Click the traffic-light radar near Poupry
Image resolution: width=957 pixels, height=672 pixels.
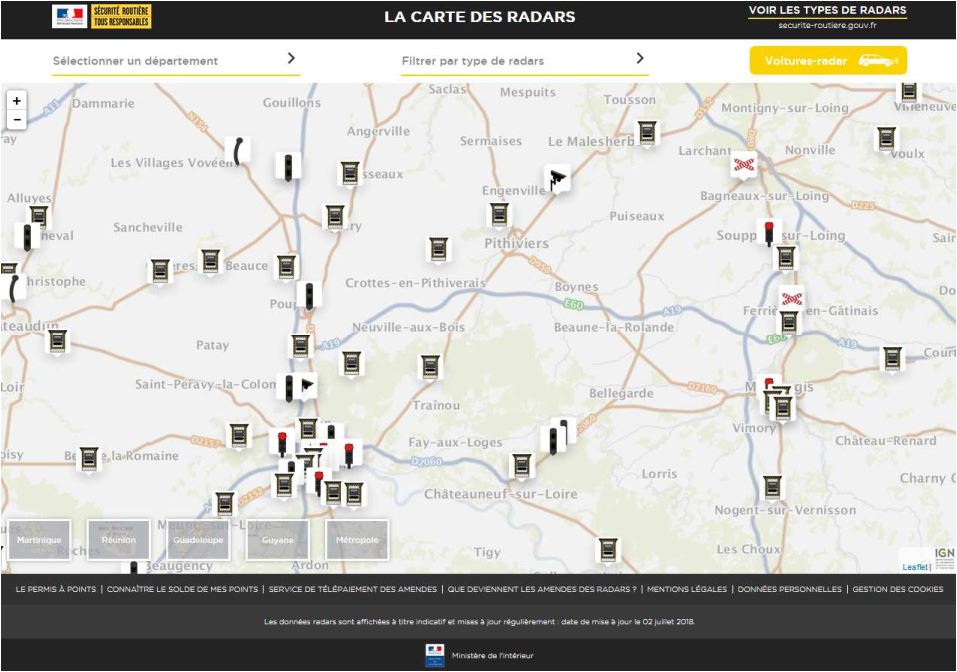pyautogui.click(x=309, y=295)
